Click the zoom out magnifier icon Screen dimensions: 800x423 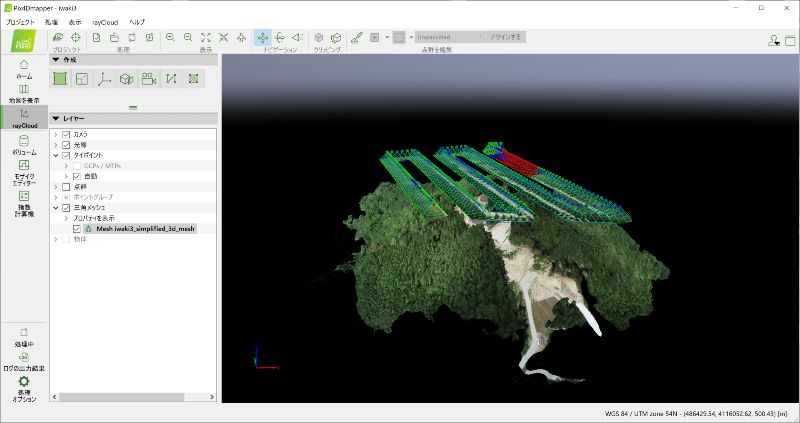[x=187, y=37]
